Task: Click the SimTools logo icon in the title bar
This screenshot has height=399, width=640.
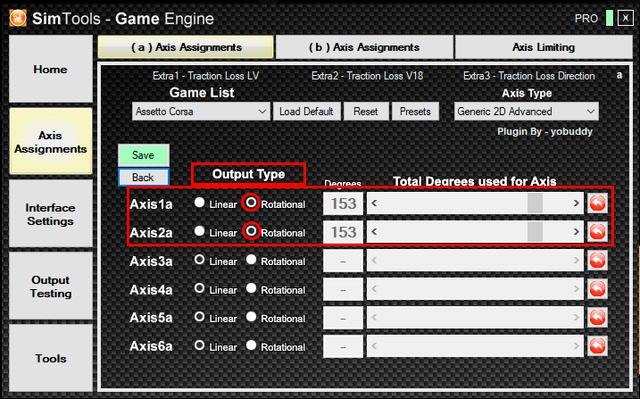Action: click(x=18, y=18)
